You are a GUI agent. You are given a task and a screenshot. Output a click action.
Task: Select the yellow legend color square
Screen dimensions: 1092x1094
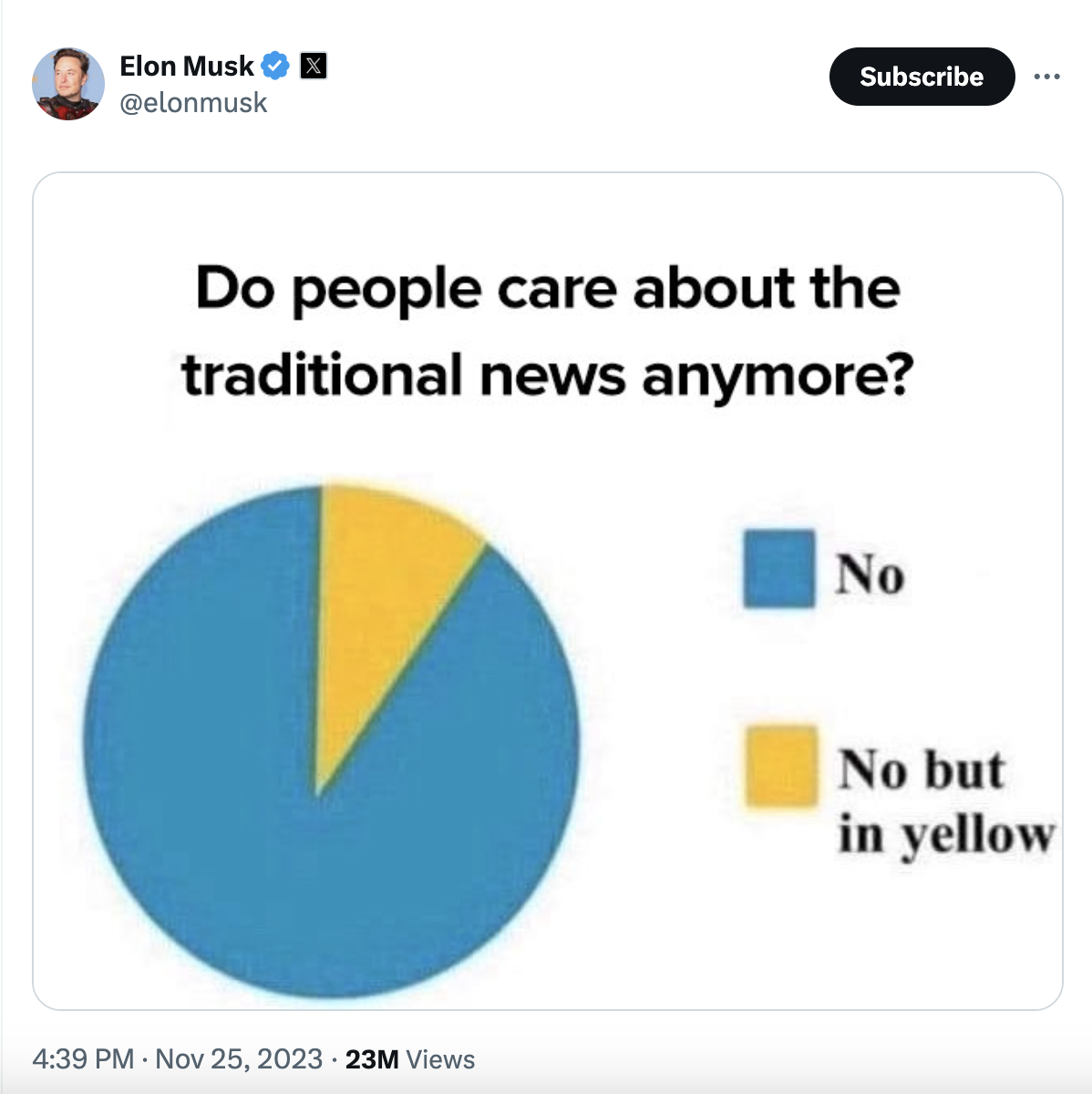point(780,766)
